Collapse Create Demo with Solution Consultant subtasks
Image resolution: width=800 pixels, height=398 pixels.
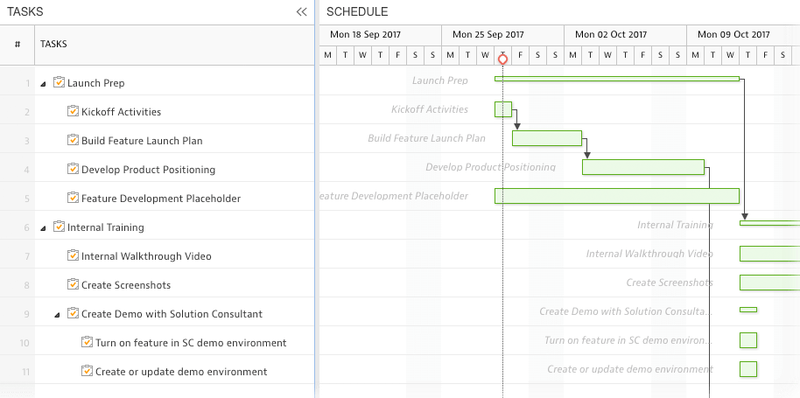click(x=58, y=315)
